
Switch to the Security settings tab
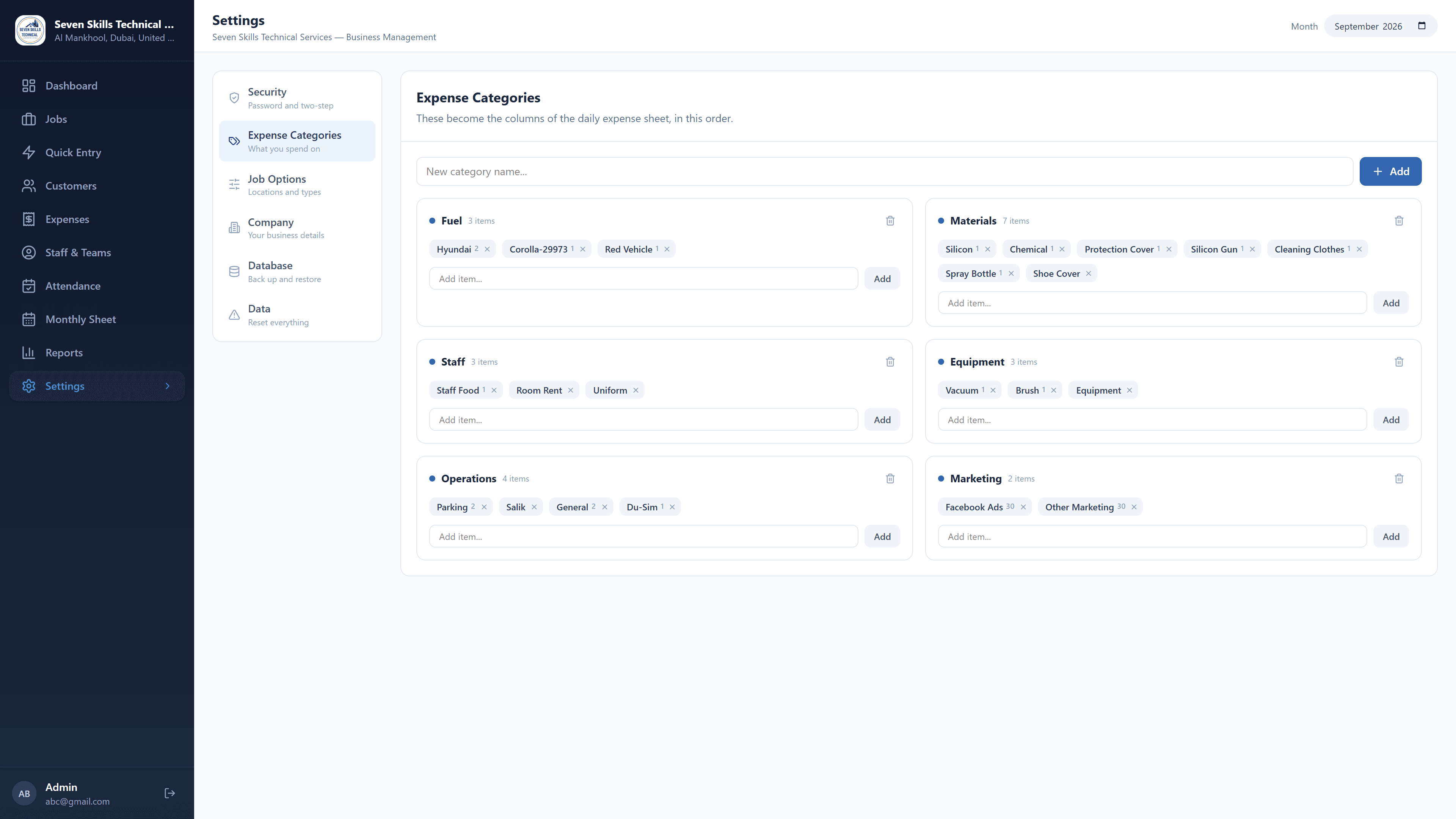click(x=297, y=98)
